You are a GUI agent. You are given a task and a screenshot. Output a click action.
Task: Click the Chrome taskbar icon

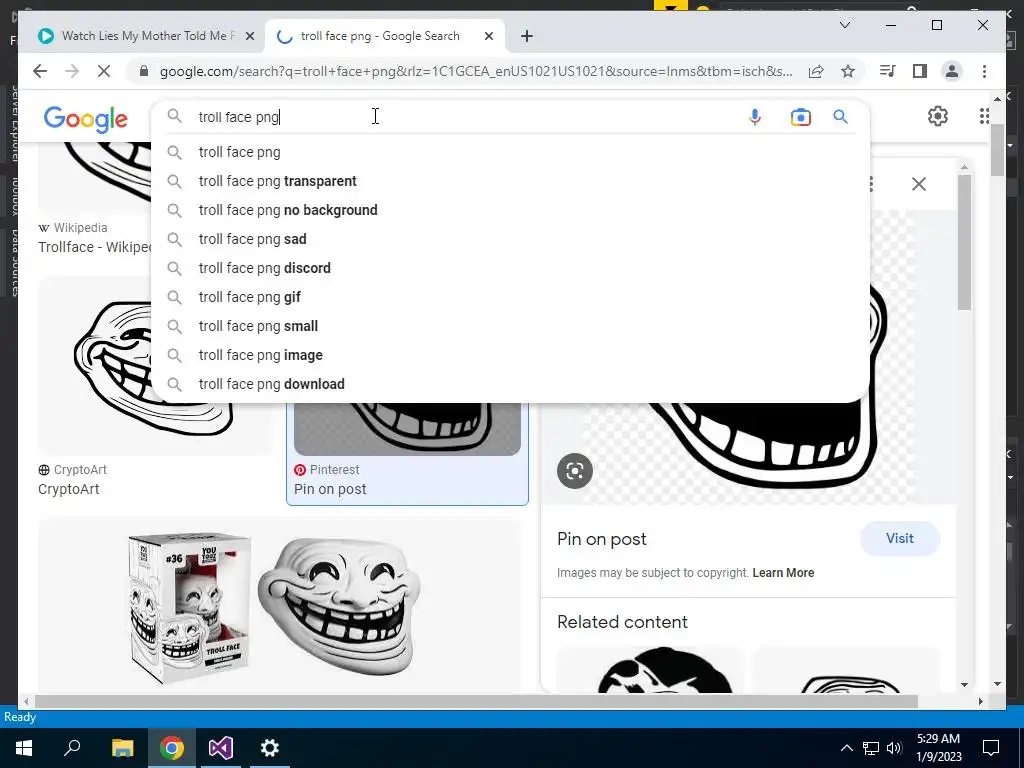[172, 748]
